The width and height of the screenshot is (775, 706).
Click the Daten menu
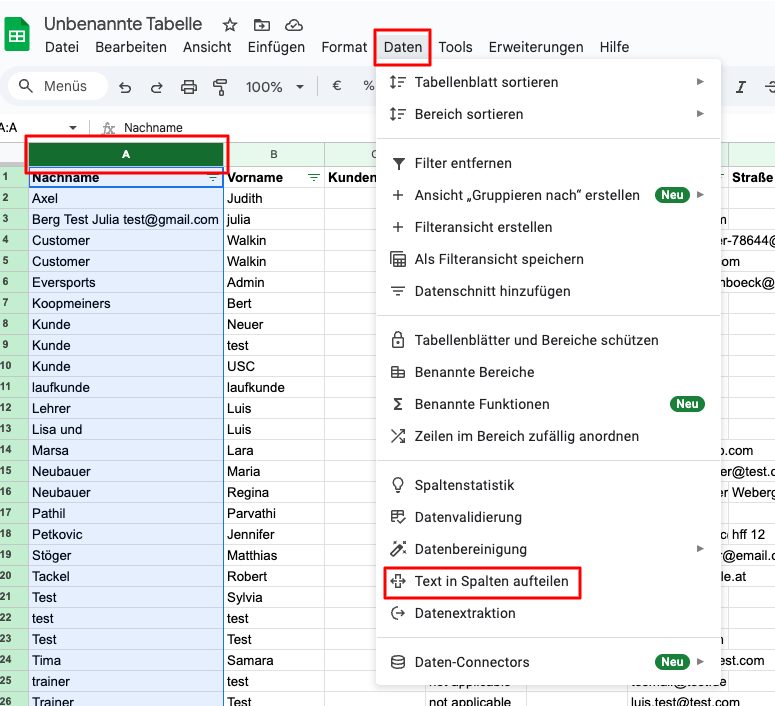tap(403, 47)
